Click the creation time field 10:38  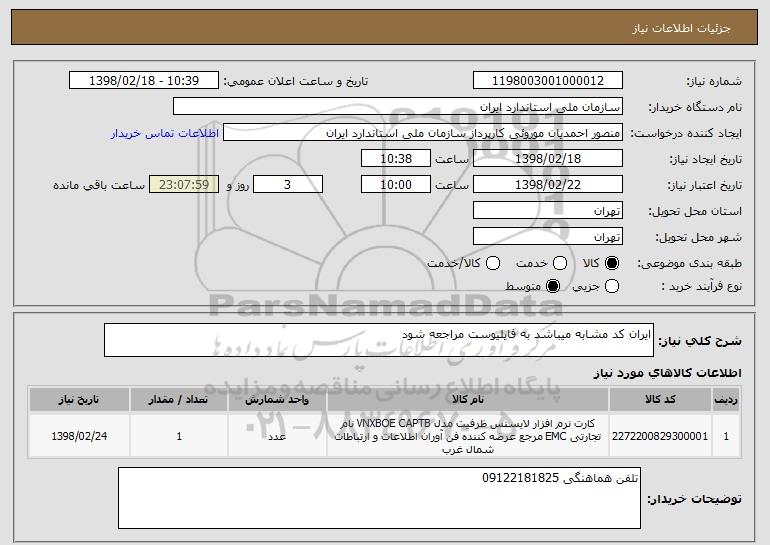click(396, 159)
